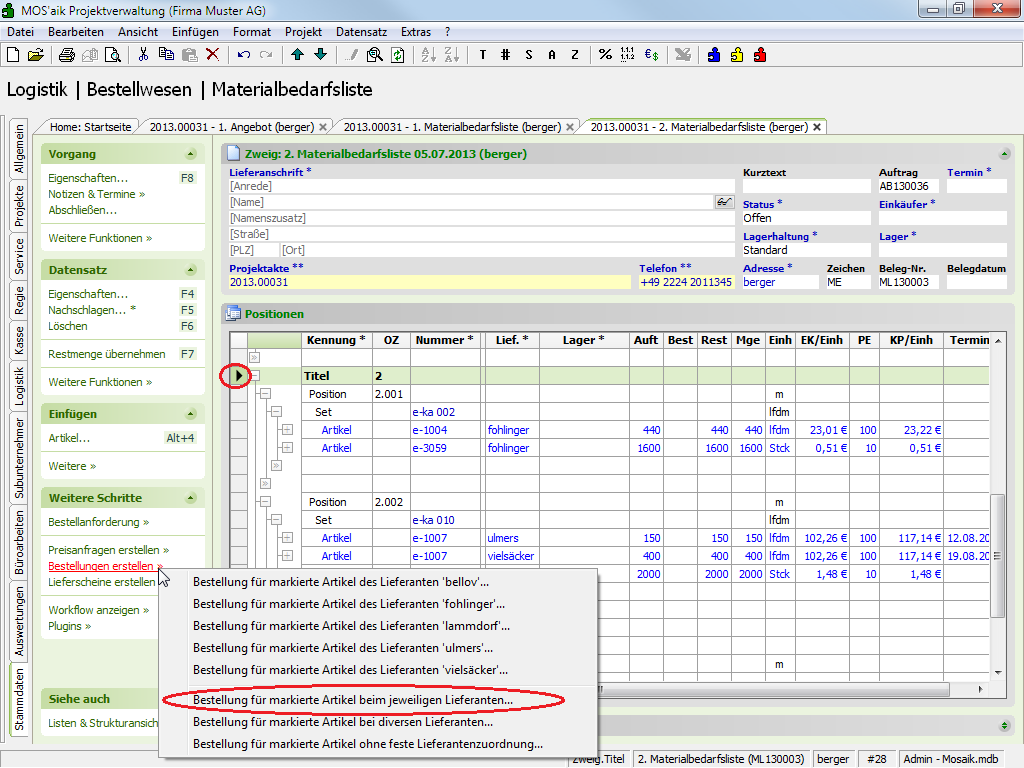Click the euro-dollar currency icon
Image resolution: width=1024 pixels, height=768 pixels.
click(651, 55)
